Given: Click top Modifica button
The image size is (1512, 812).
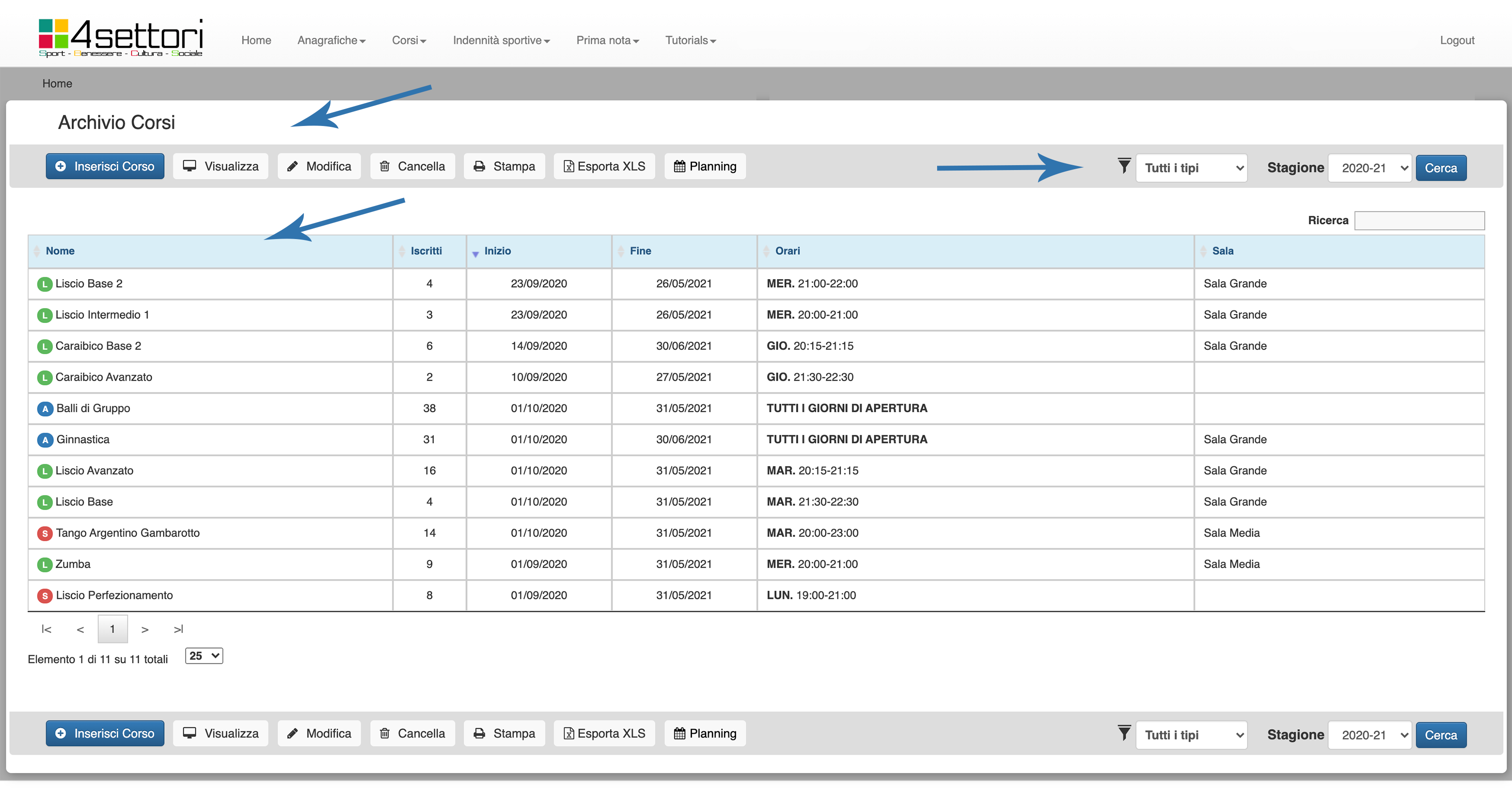Looking at the screenshot, I should [x=319, y=167].
